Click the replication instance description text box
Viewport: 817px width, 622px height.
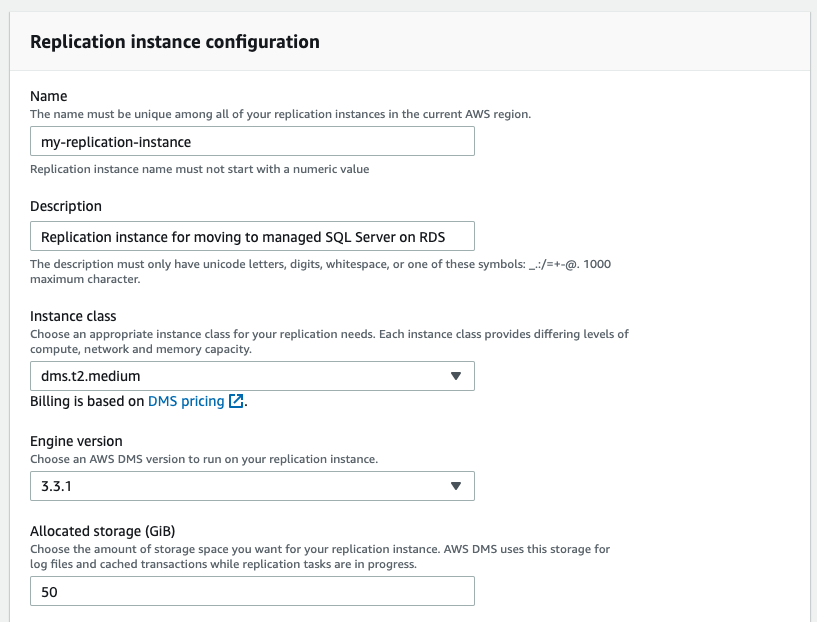252,236
